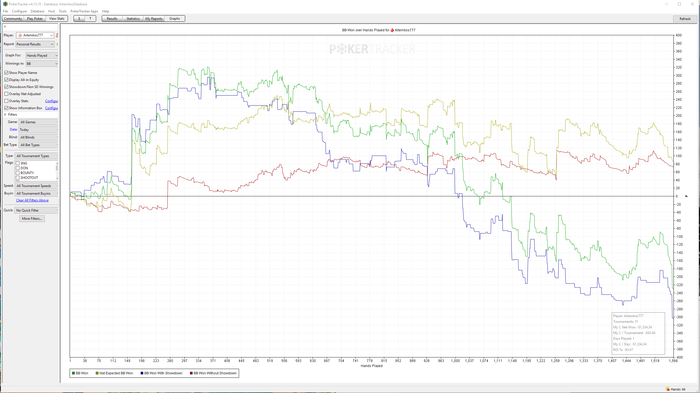Enable the Overlay Net Adjusted checkbox
The image size is (700, 393).
(7, 94)
